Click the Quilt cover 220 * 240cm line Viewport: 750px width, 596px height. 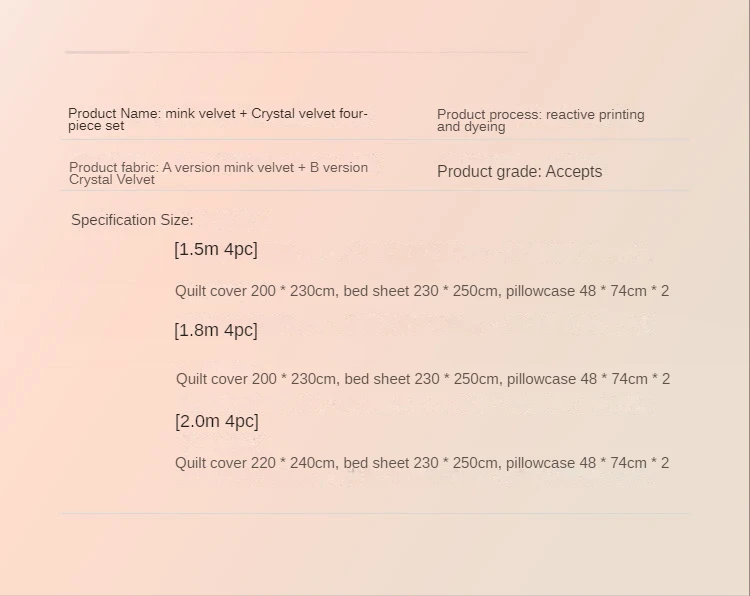[x=422, y=463]
